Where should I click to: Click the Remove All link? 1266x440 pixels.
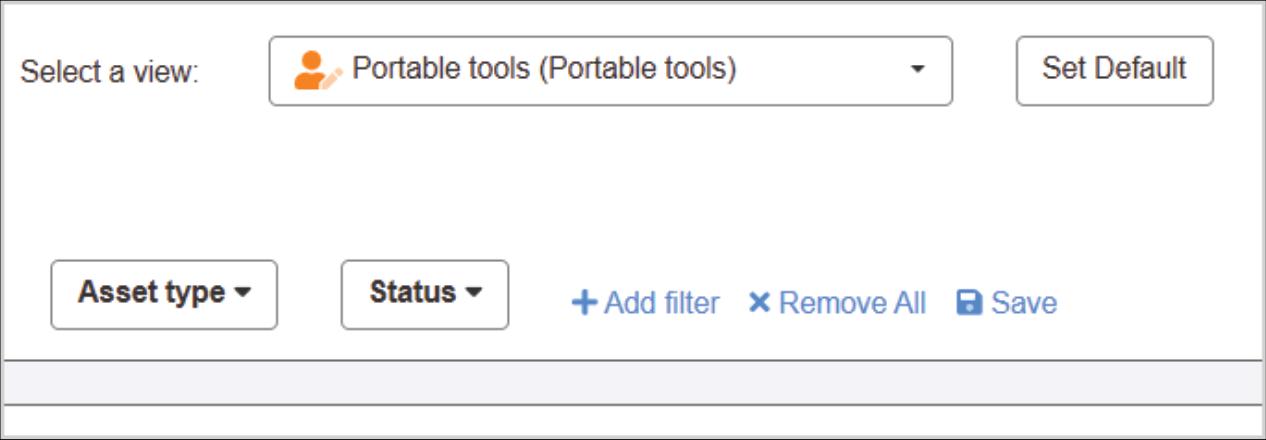[x=852, y=303]
